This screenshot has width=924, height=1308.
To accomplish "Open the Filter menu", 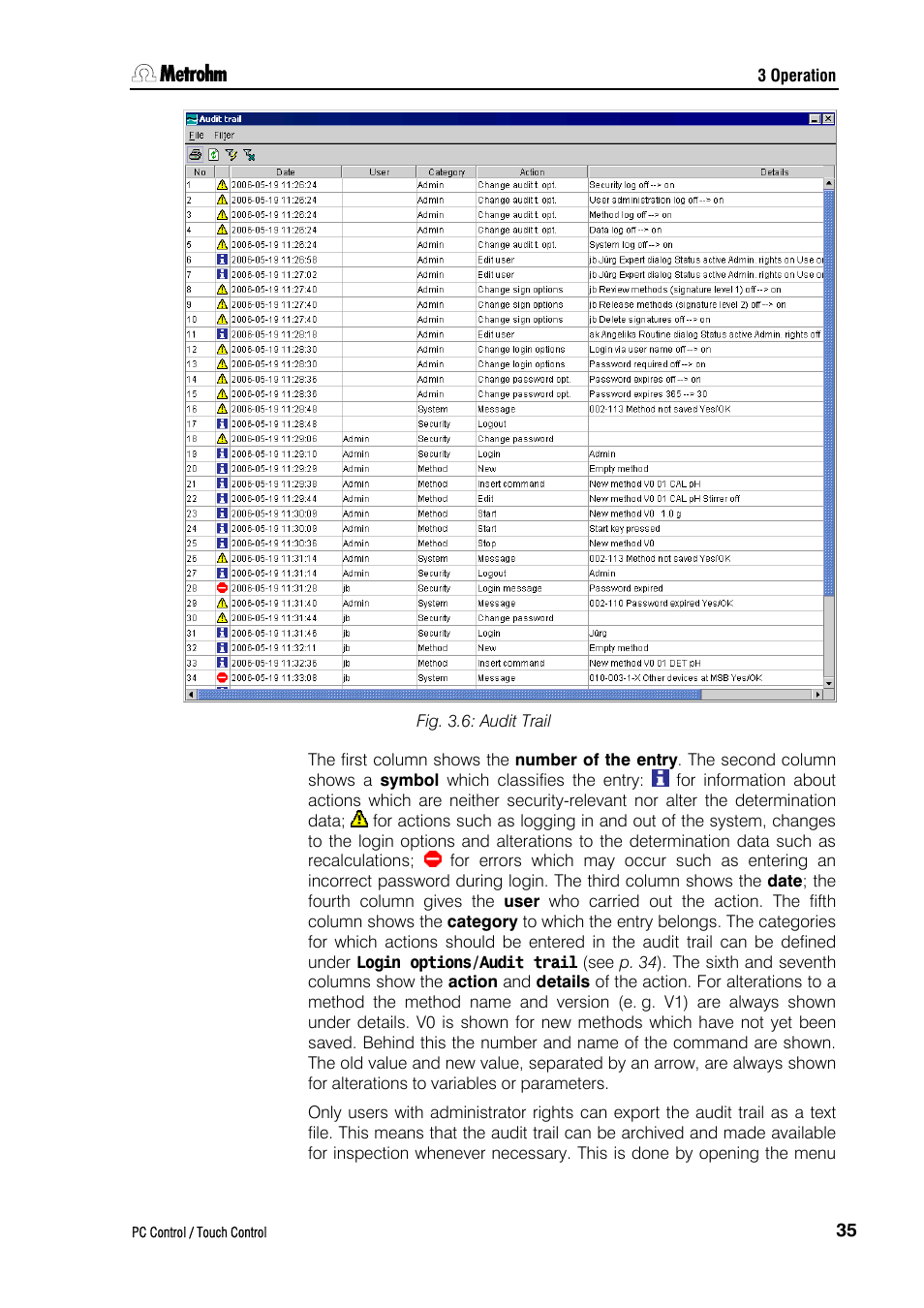I will (224, 136).
